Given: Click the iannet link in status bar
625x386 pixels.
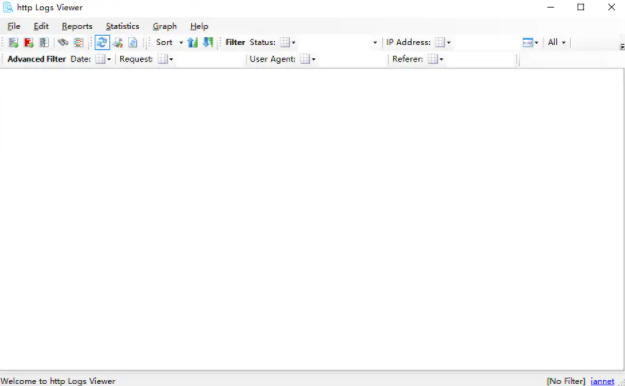Looking at the screenshot, I should [602, 381].
